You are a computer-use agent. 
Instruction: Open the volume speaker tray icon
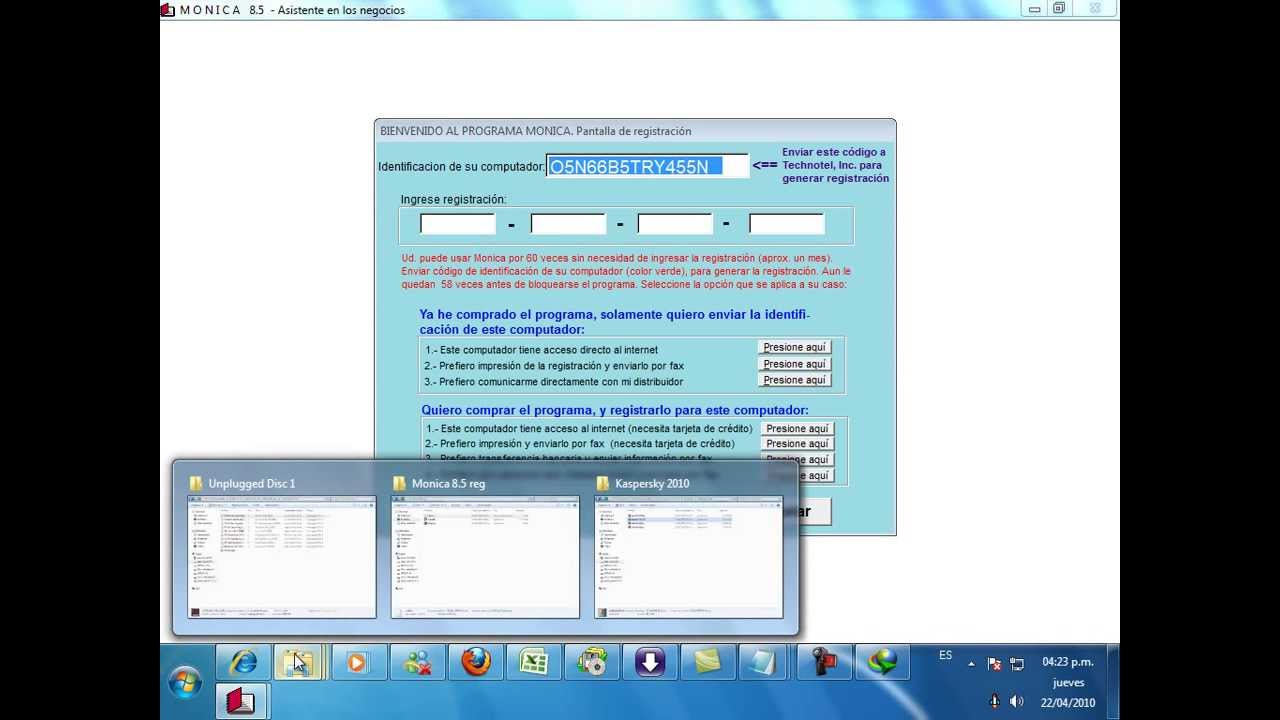(x=1017, y=702)
